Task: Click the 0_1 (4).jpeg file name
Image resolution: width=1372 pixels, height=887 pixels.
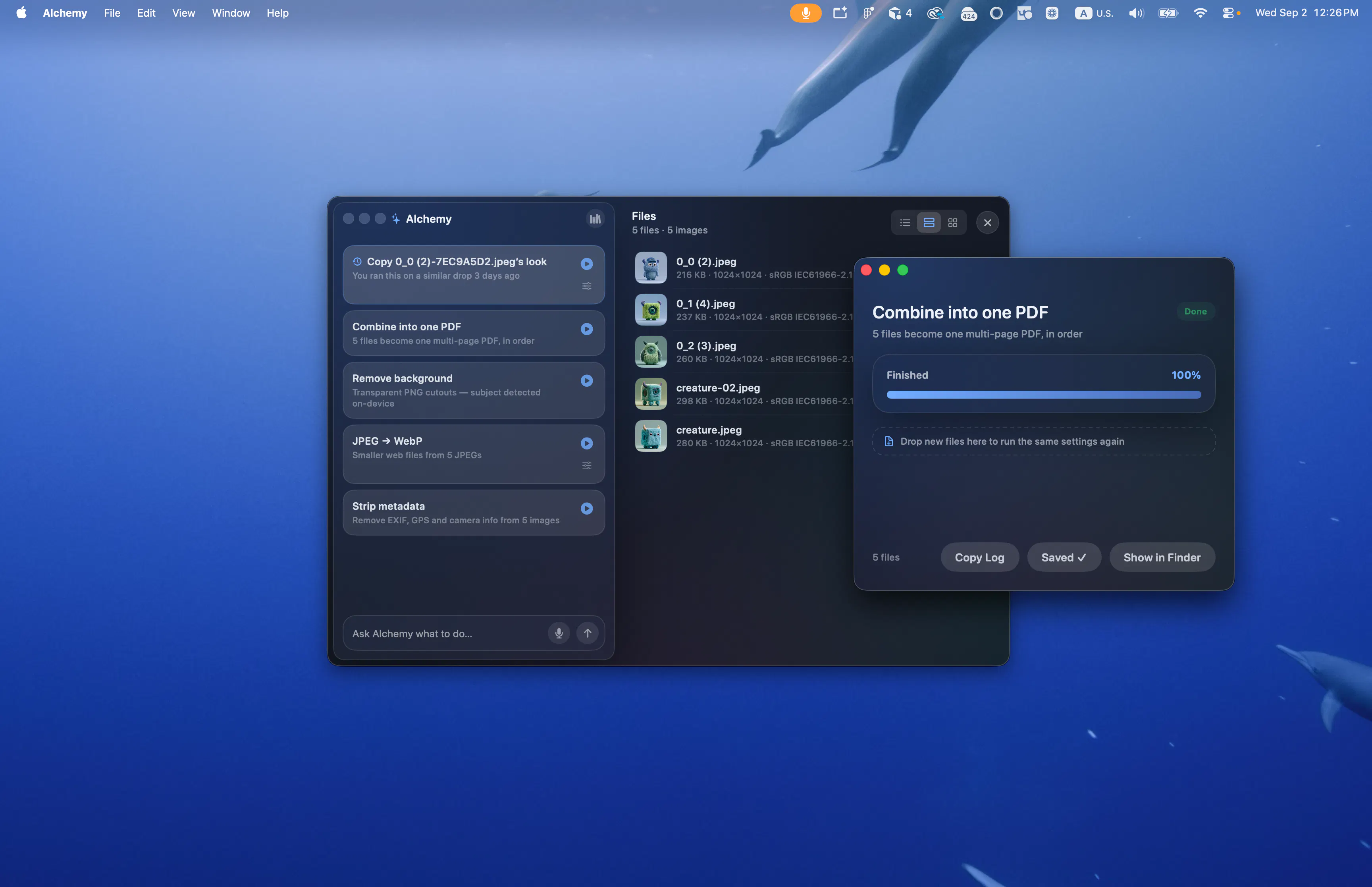Action: [x=705, y=303]
